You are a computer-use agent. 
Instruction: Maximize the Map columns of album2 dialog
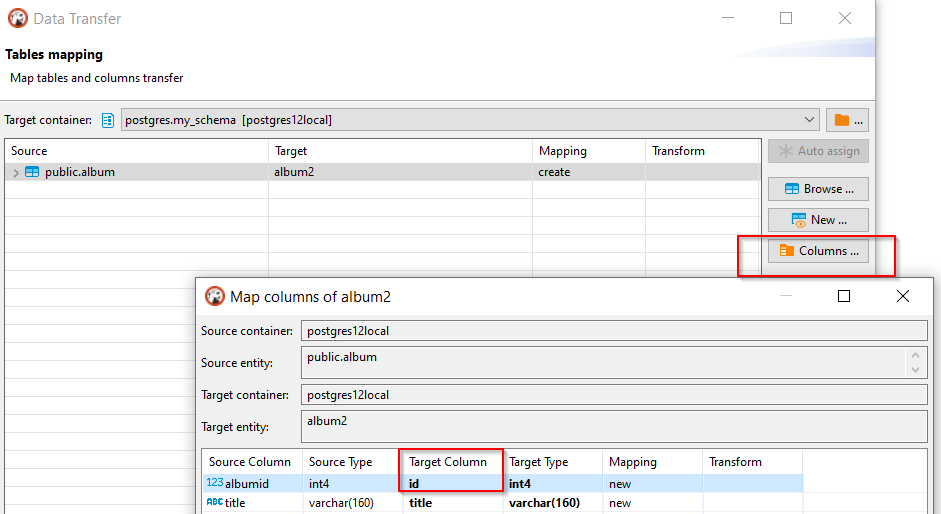(x=844, y=296)
